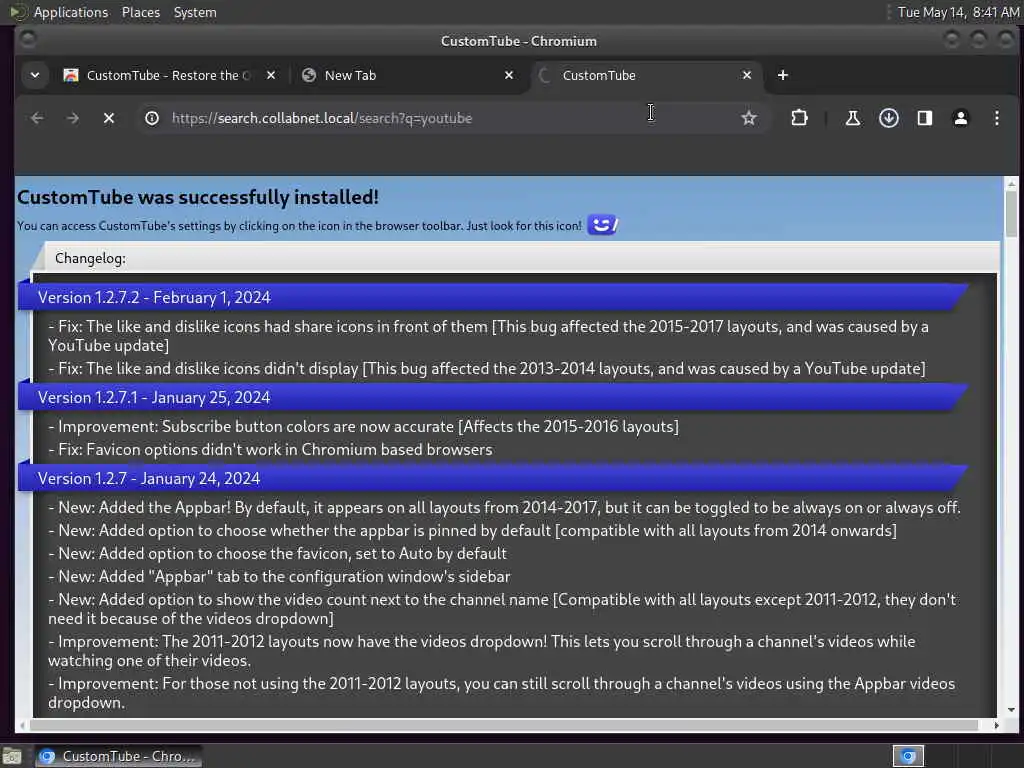Image resolution: width=1024 pixels, height=768 pixels.
Task: Click the workspace switcher in bottom panel
Action: (908, 756)
